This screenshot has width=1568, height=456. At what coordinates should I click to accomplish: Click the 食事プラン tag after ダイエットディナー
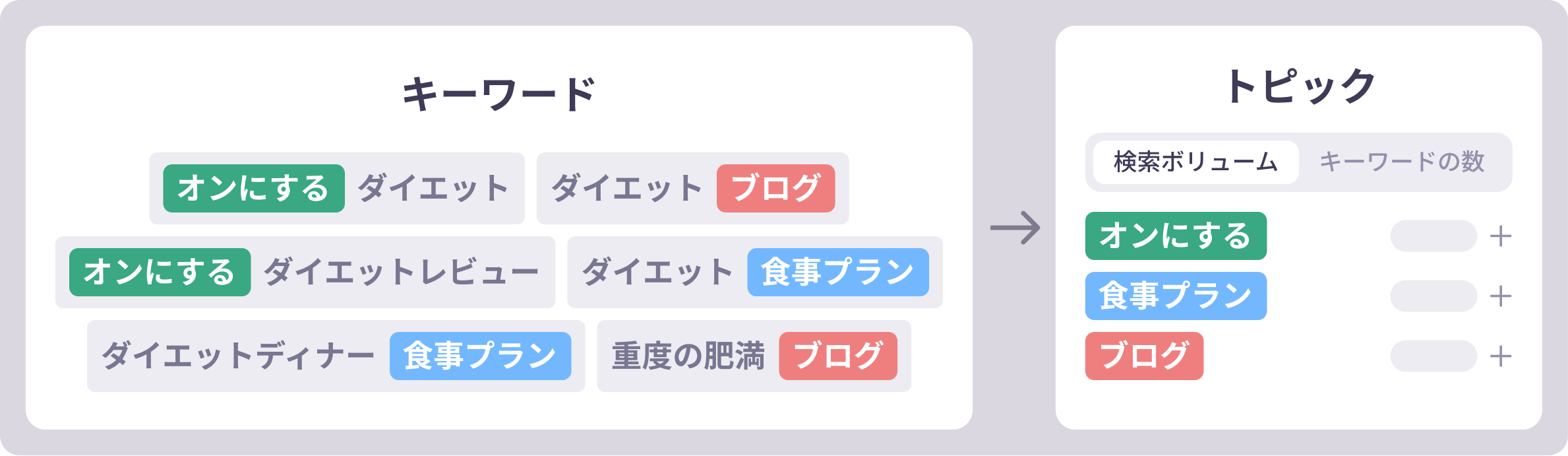(480, 356)
